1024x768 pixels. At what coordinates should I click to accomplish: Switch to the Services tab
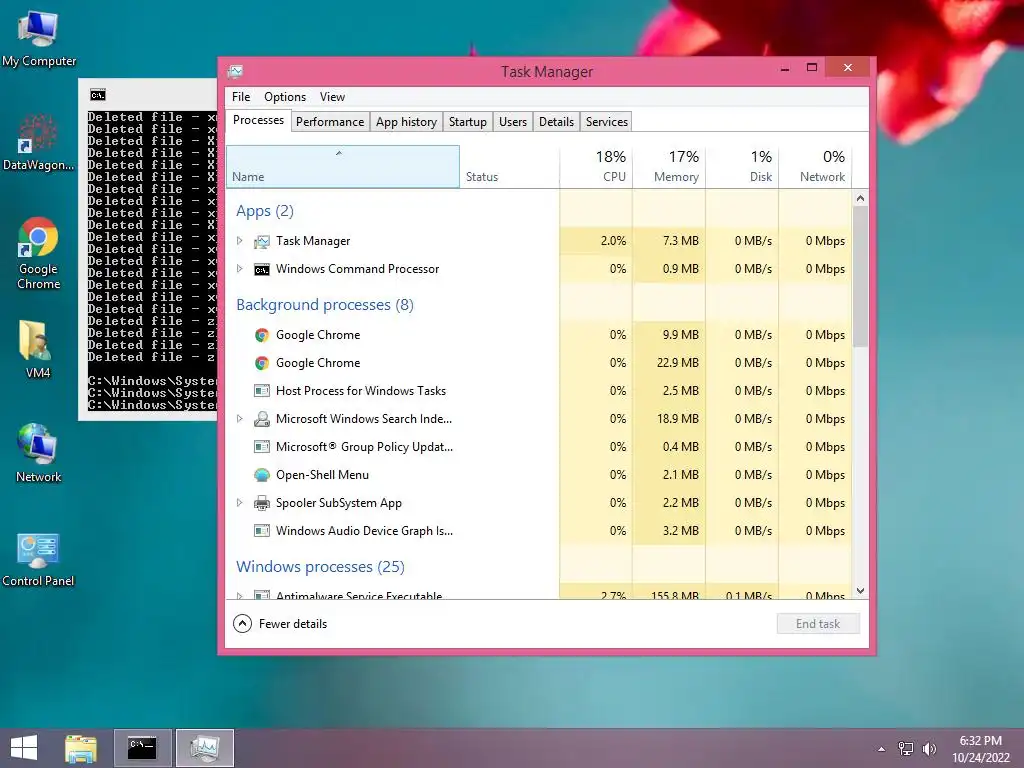pos(607,122)
